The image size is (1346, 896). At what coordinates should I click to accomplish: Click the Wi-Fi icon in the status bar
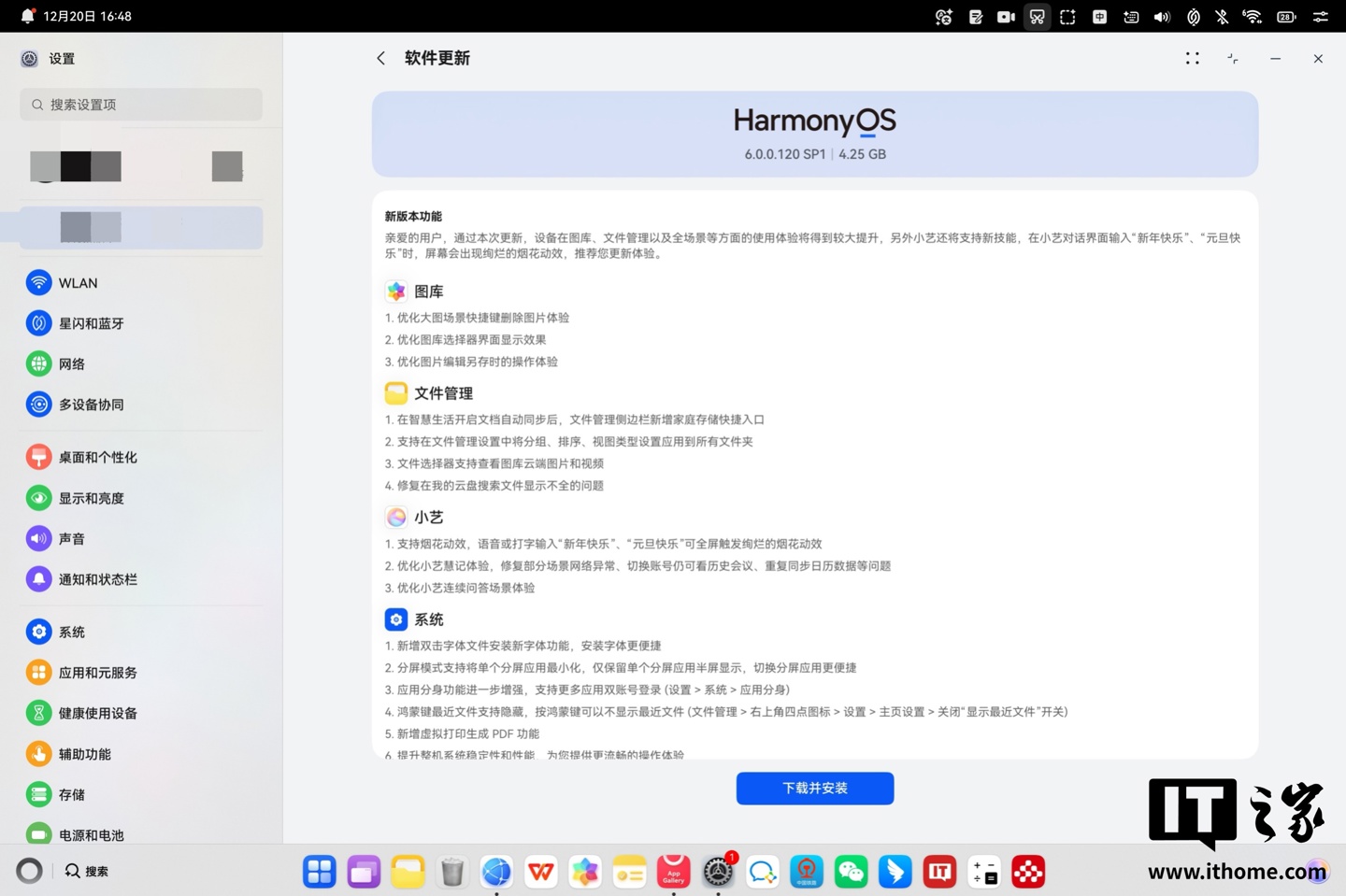point(1253,16)
